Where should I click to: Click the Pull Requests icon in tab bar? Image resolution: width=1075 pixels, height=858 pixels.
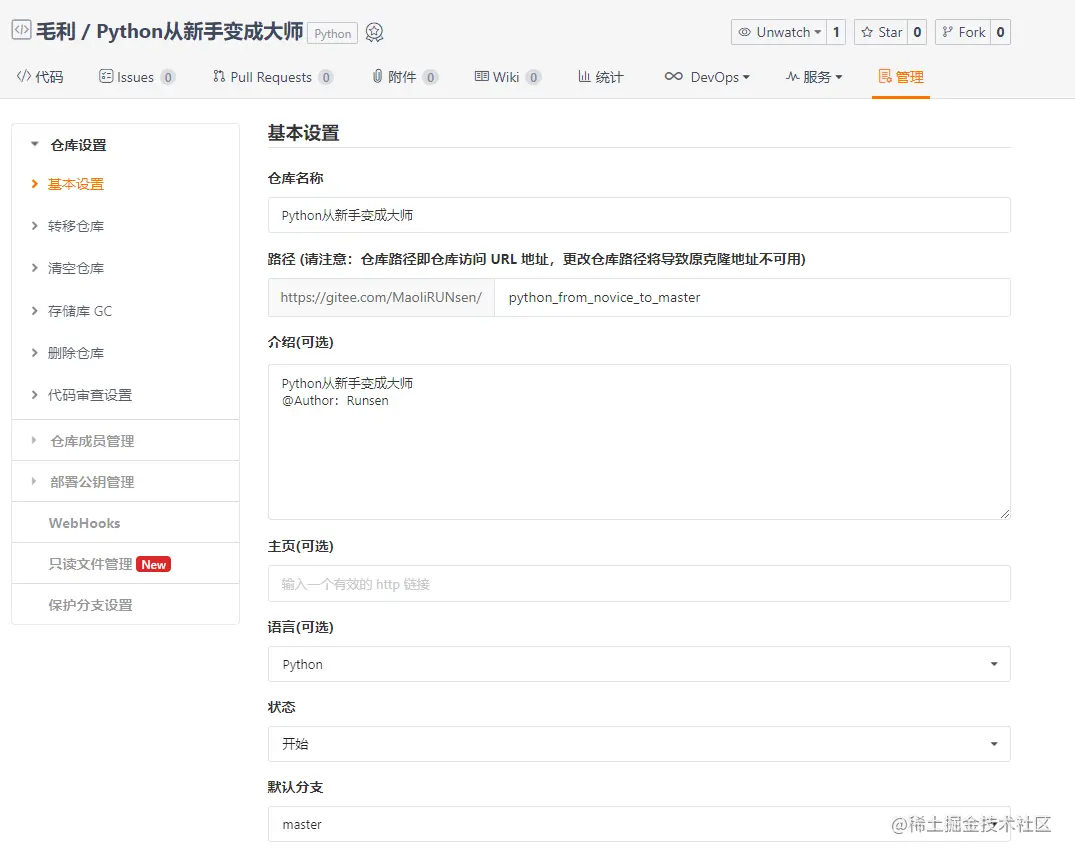pos(219,76)
